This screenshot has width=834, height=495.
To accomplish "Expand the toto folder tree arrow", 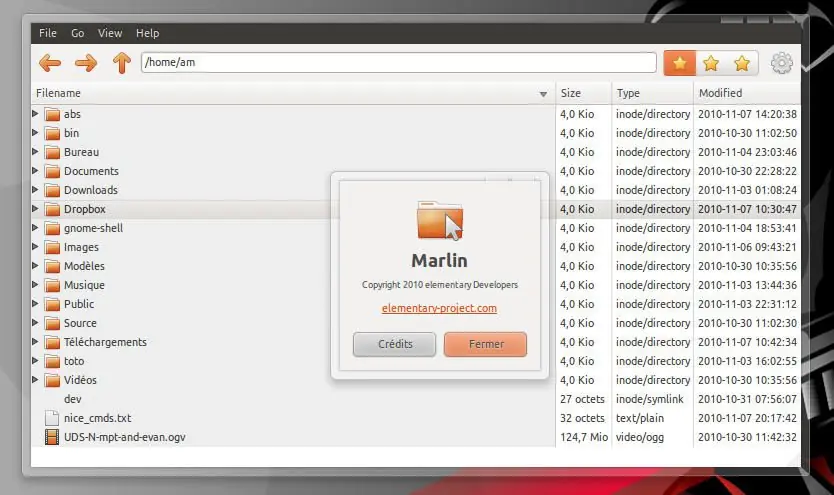I will click(x=35, y=360).
